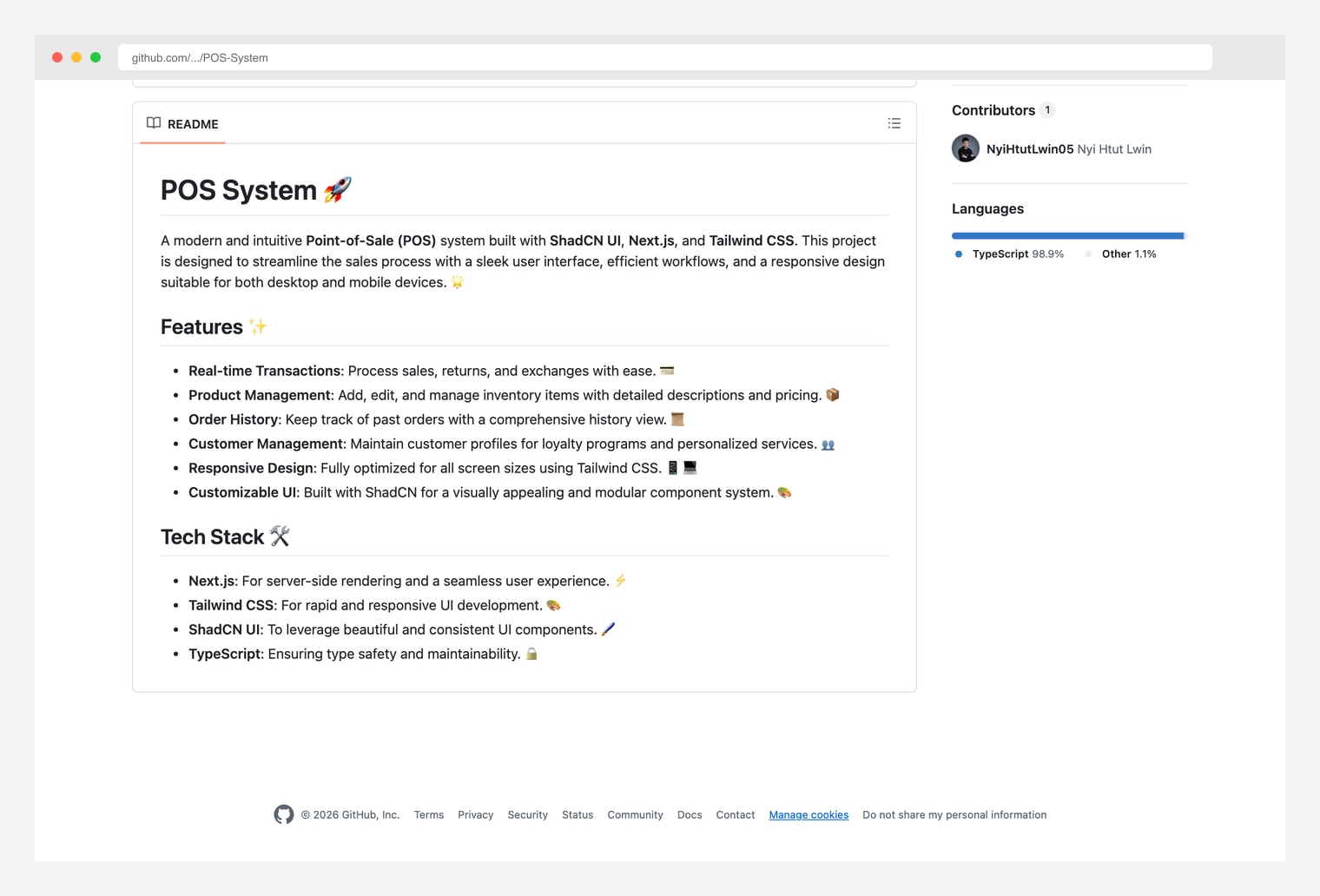1320x896 pixels.
Task: Click the palette emoji after Tailwind CSS line
Action: point(554,605)
